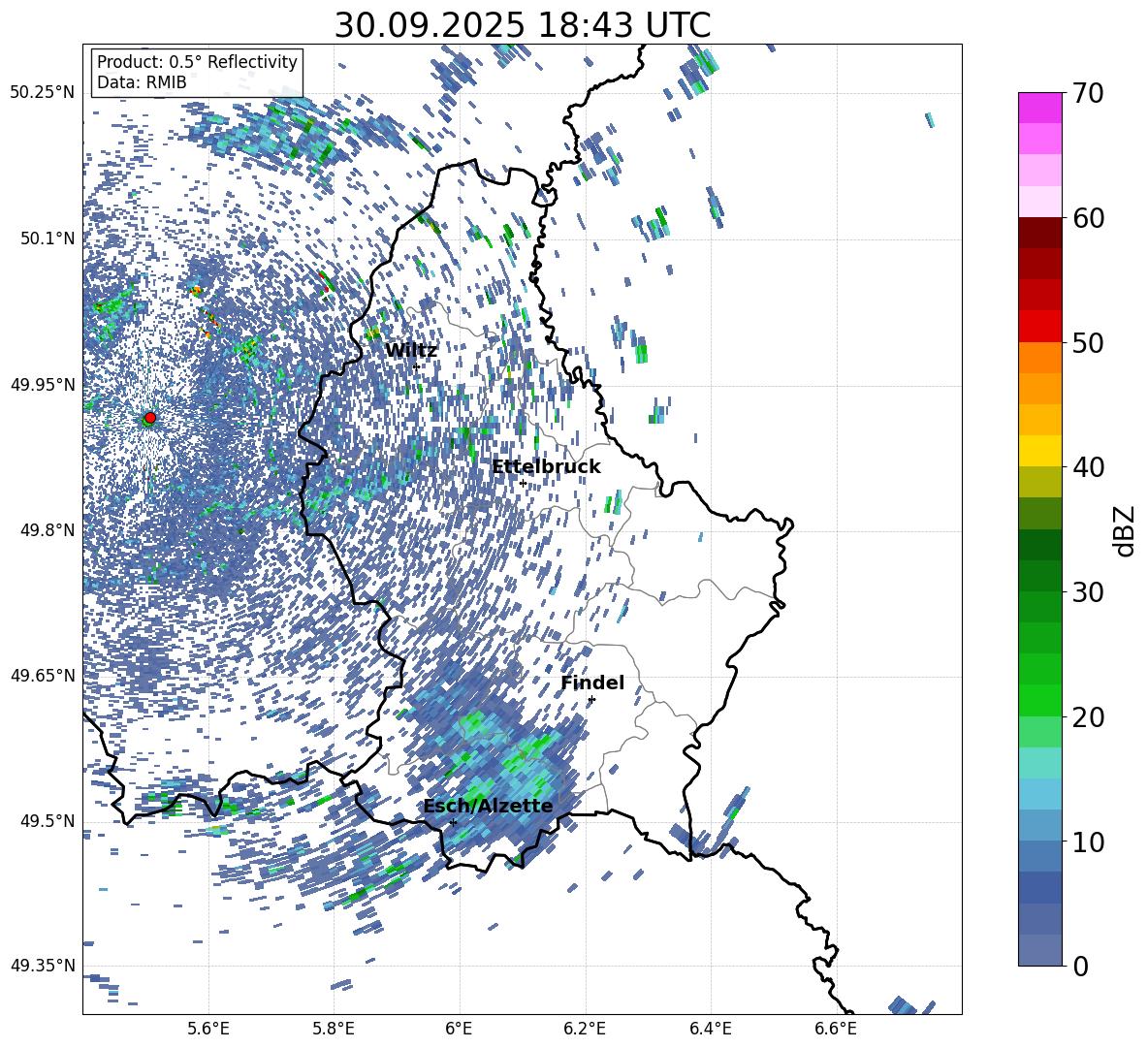Screen dimensions: 1148x1048
Task: Click the 50.25°N latitude label
Action: (x=43, y=93)
